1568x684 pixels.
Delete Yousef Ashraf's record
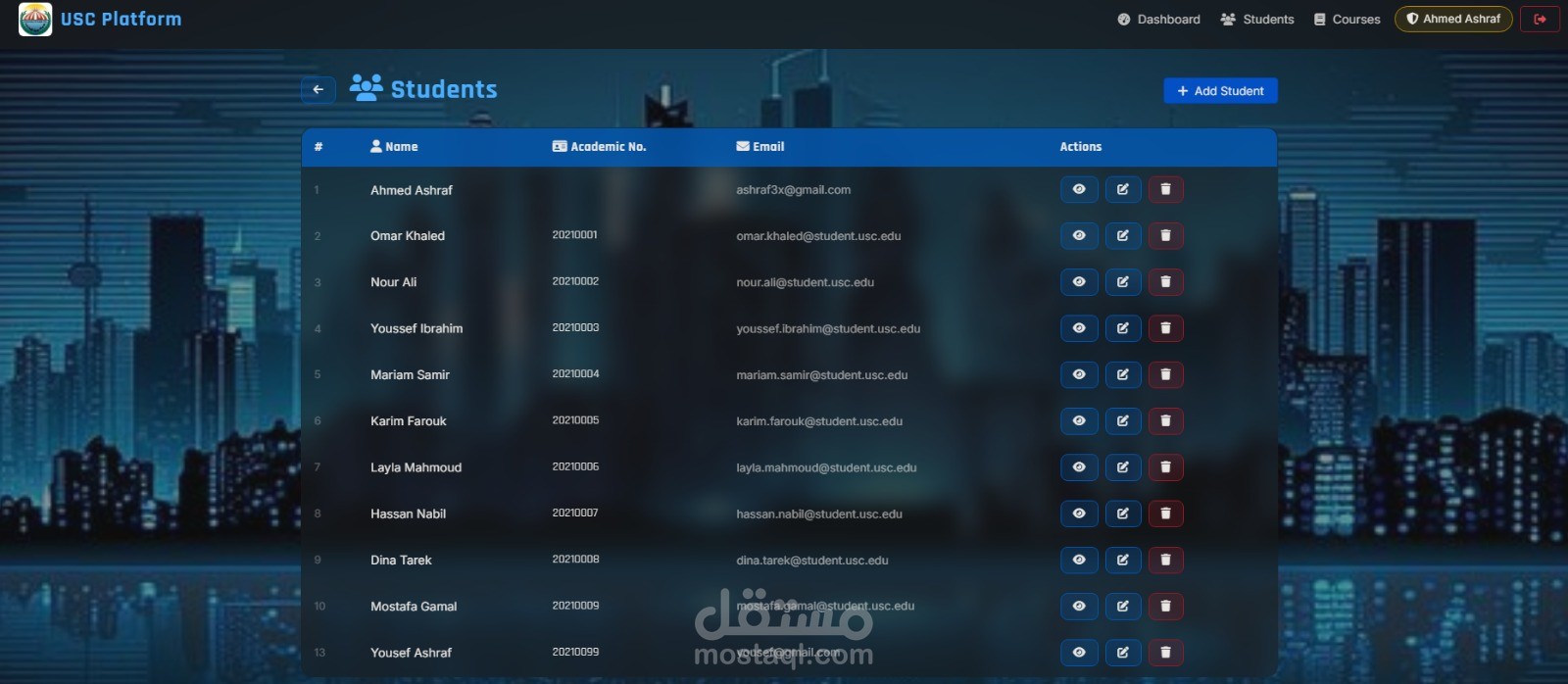click(x=1165, y=653)
